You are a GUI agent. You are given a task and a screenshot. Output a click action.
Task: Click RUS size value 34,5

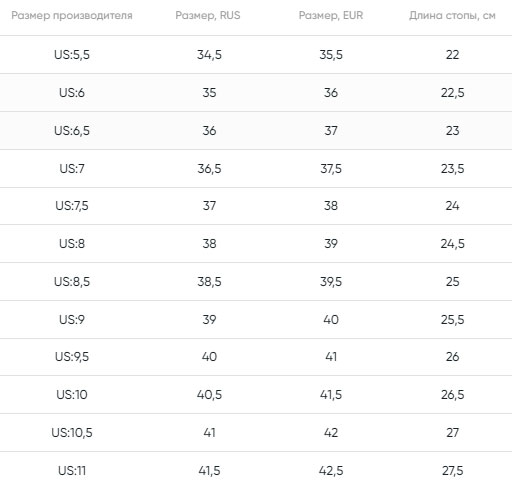[x=209, y=55]
